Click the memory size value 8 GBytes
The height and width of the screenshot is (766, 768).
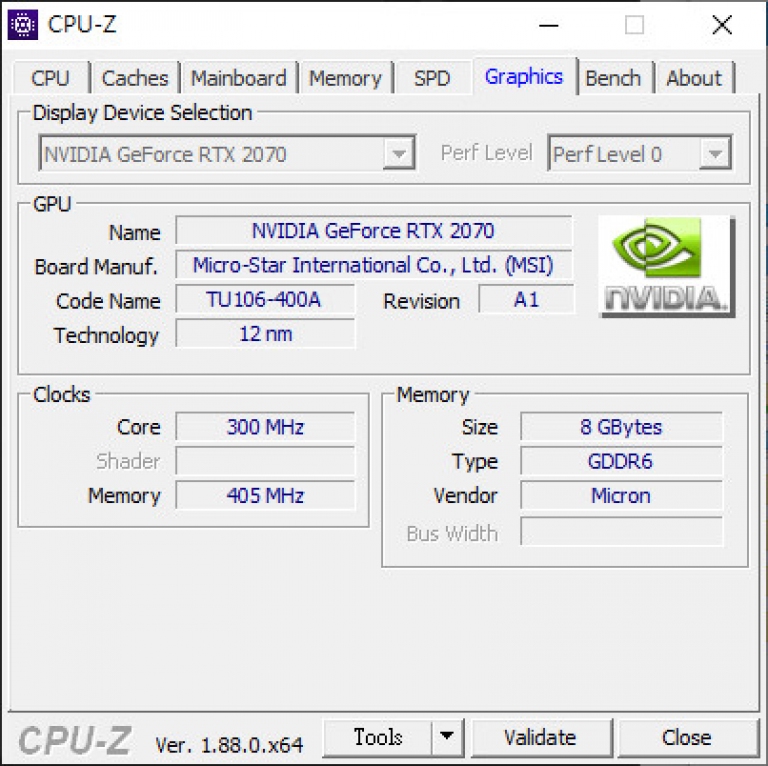click(x=622, y=427)
